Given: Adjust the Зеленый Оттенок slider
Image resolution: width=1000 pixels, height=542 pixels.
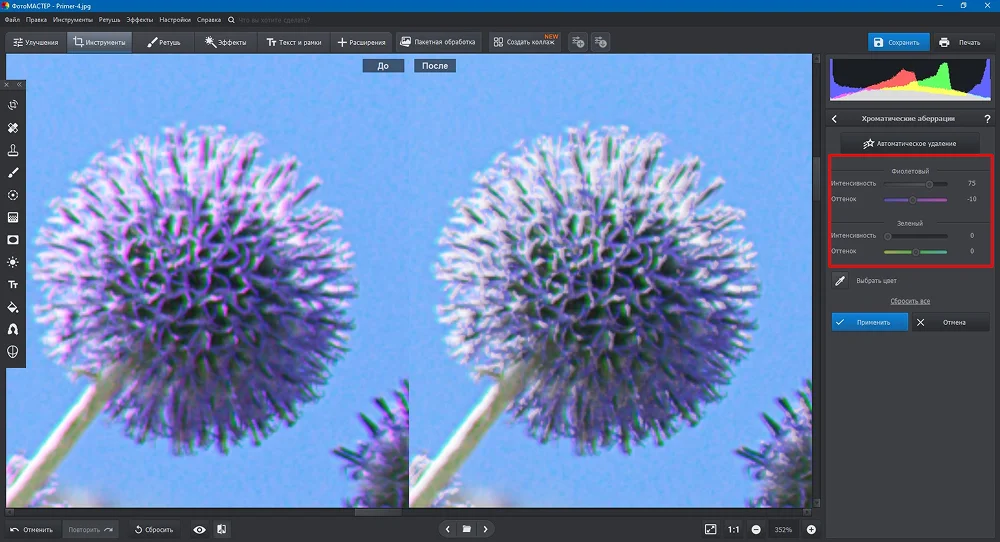Looking at the screenshot, I should [916, 252].
